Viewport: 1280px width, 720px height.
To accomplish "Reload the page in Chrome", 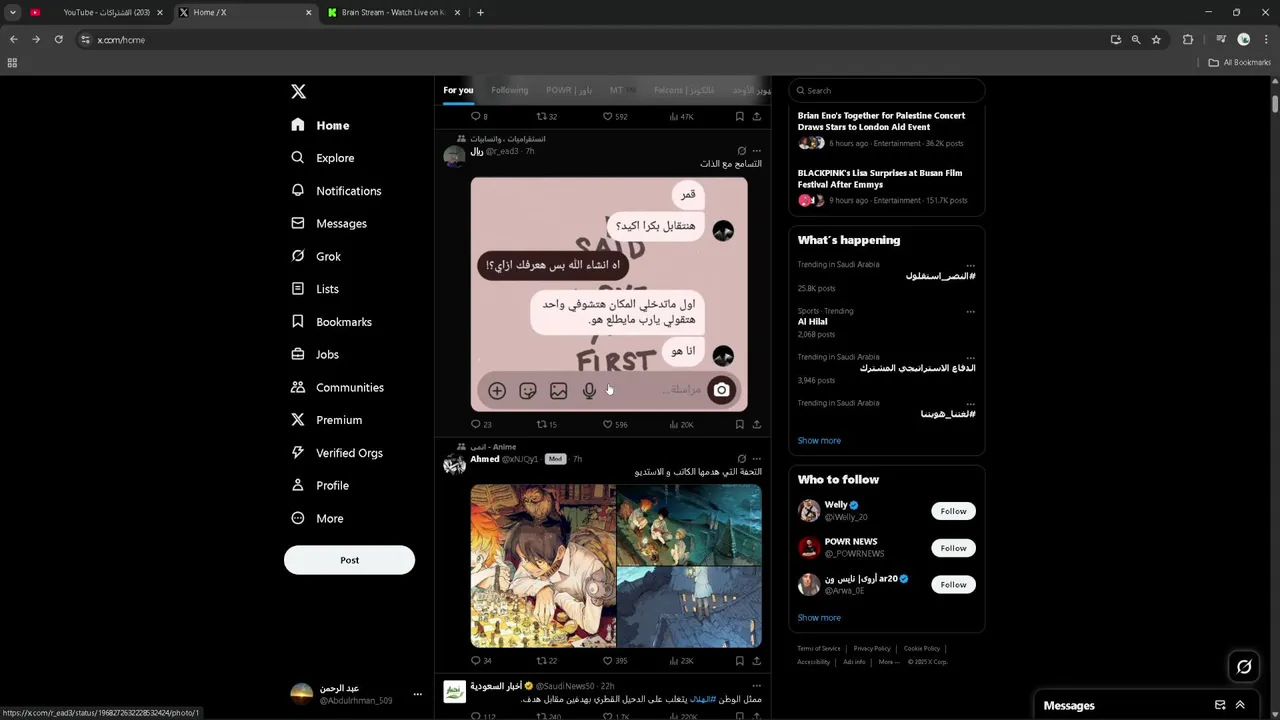I will click(58, 39).
